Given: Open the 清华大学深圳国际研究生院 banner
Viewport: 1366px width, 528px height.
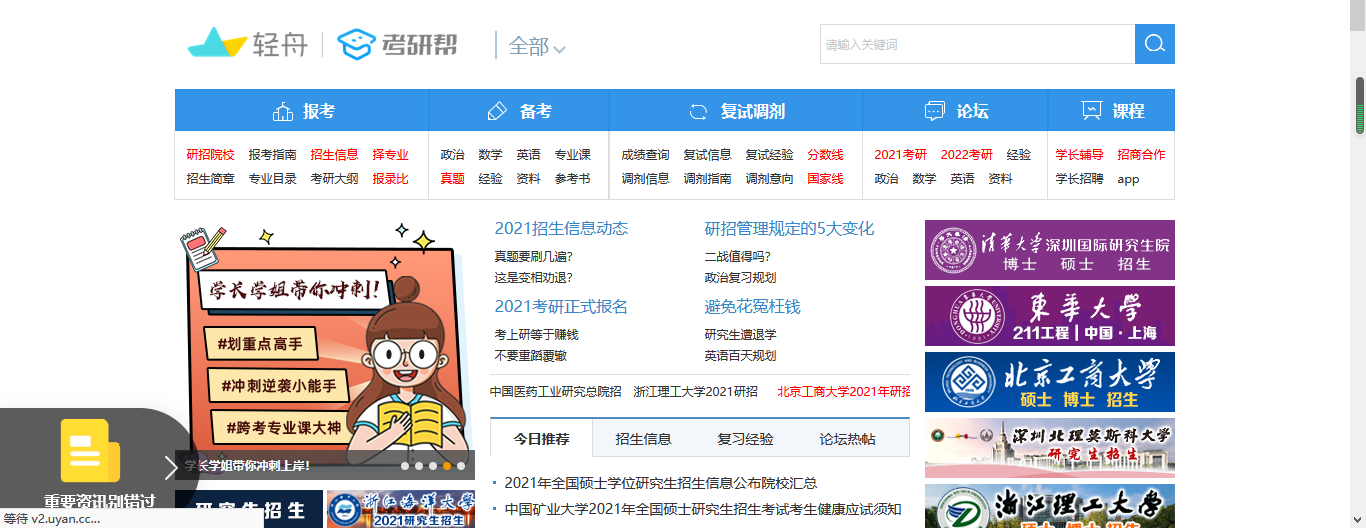Looking at the screenshot, I should [1050, 250].
